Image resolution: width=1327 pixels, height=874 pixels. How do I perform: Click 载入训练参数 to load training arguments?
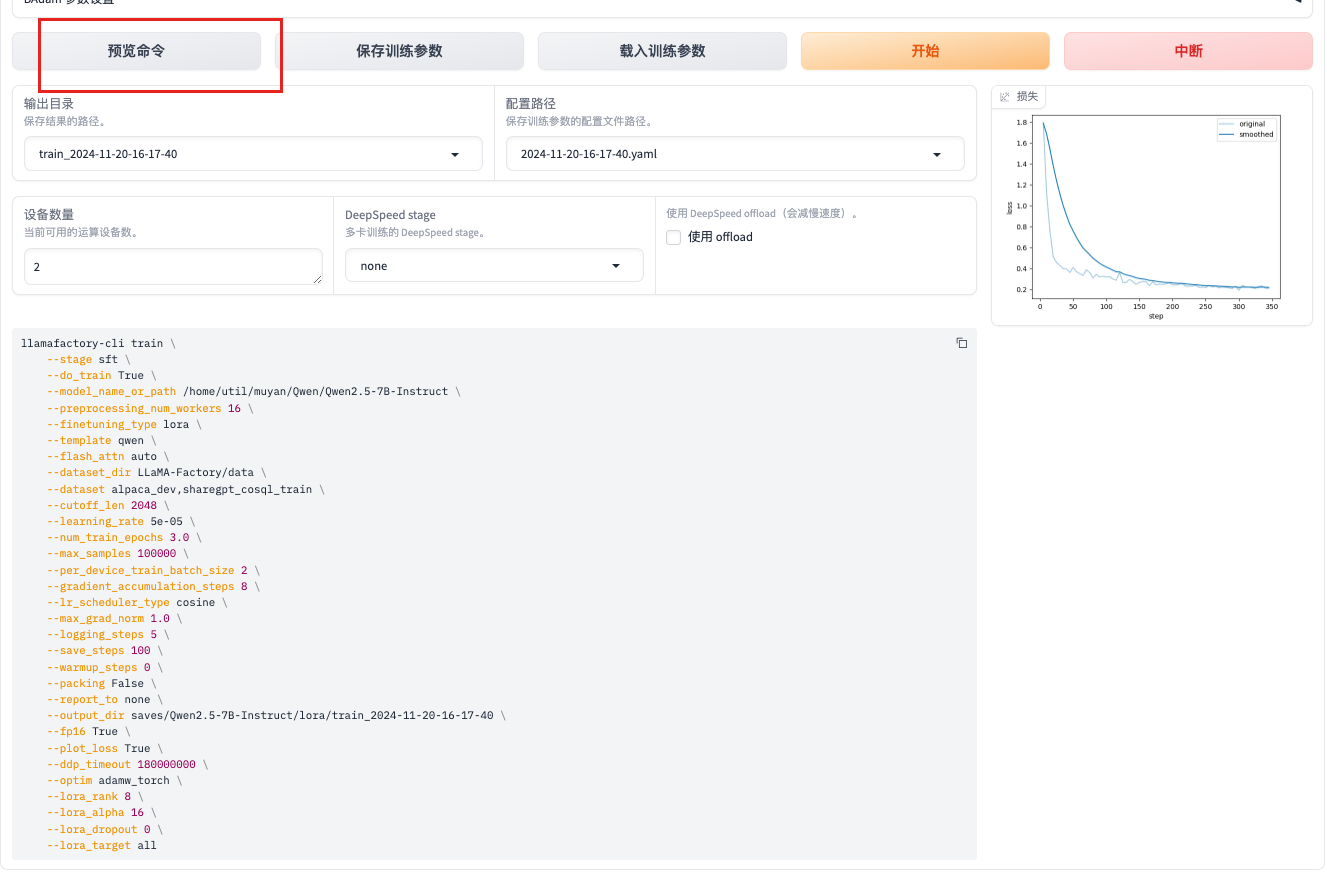pos(662,51)
